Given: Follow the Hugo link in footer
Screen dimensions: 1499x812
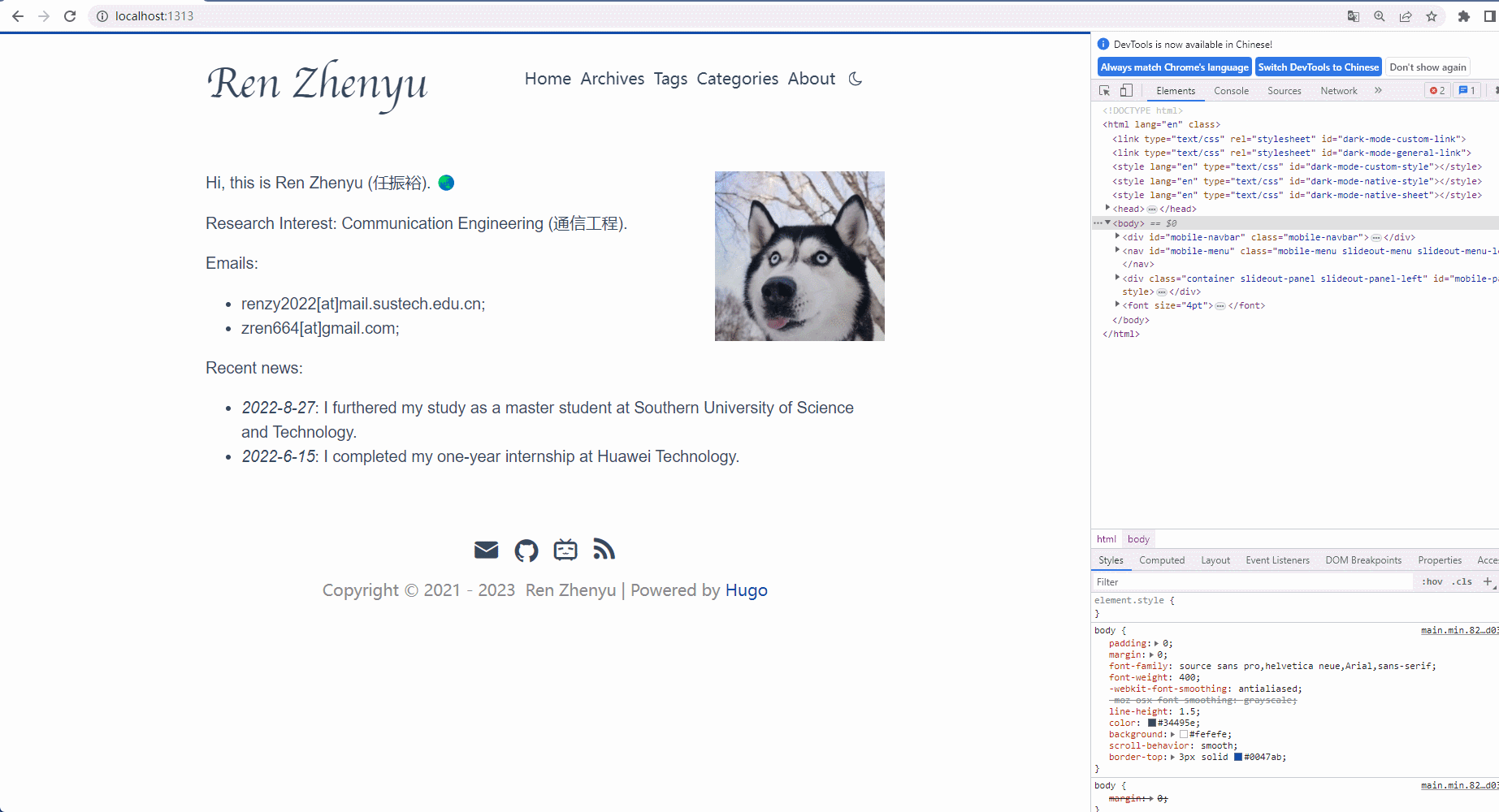Looking at the screenshot, I should click(747, 590).
